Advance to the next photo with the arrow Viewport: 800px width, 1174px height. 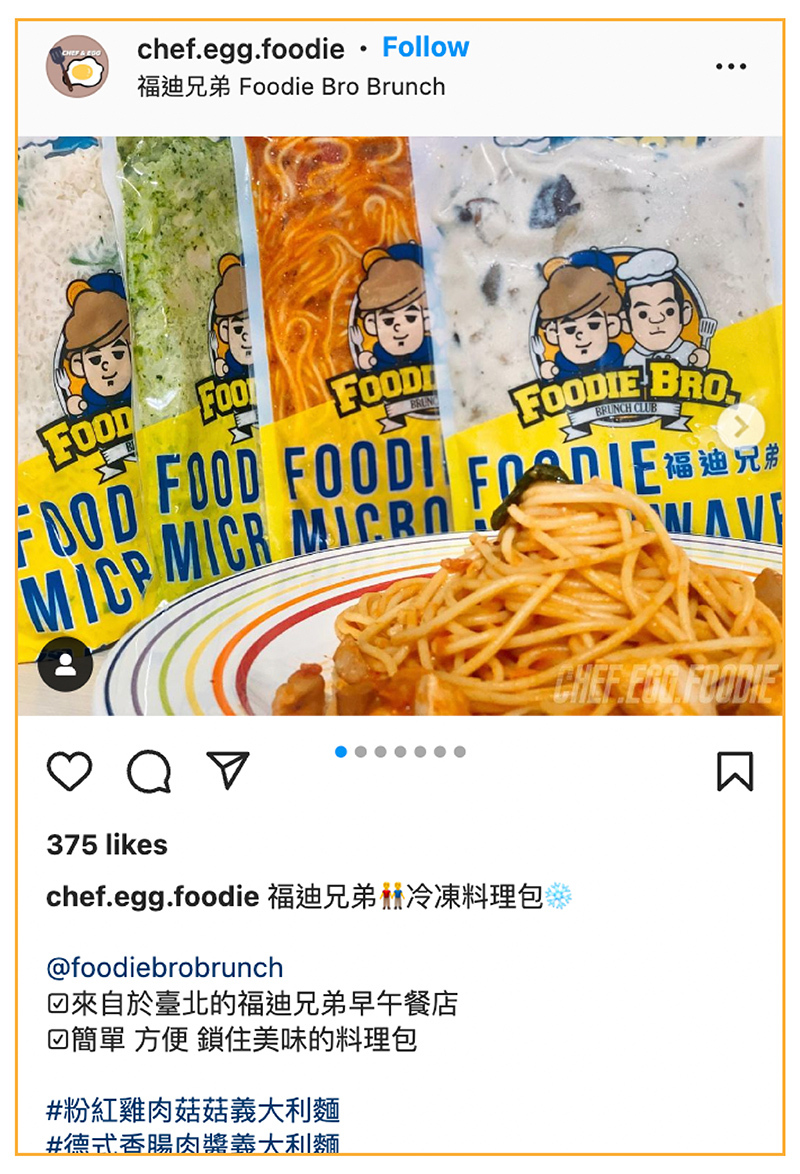[x=741, y=426]
